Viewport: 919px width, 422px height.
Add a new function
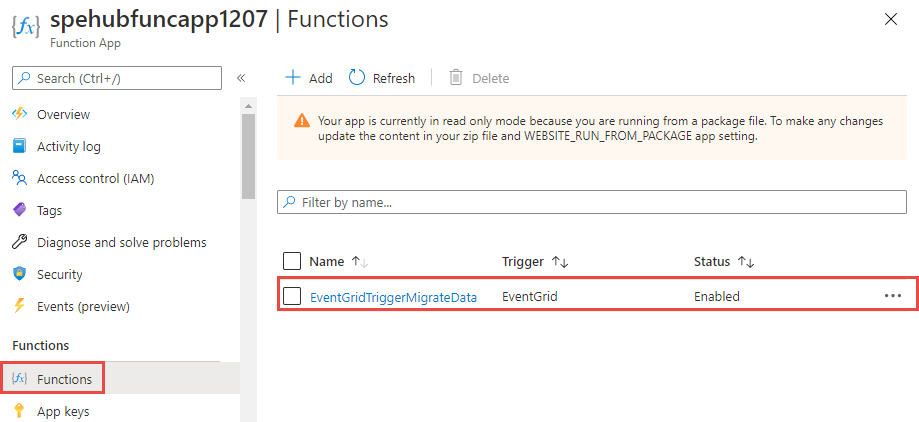click(309, 78)
